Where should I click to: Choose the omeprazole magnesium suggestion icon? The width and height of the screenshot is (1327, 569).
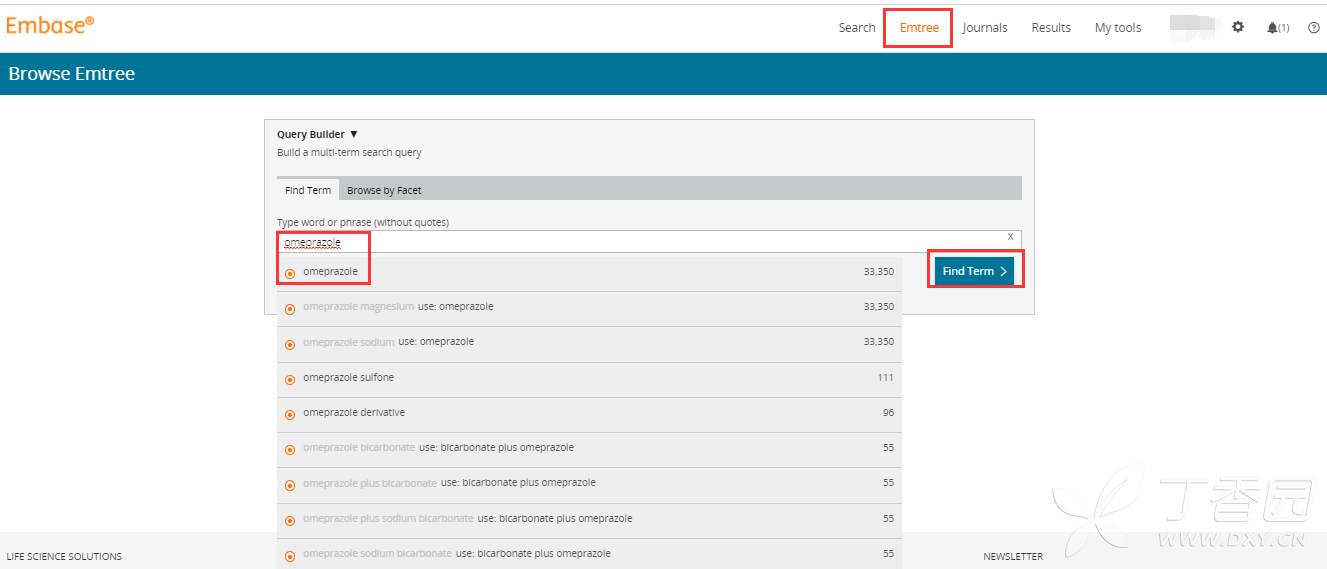(290, 308)
